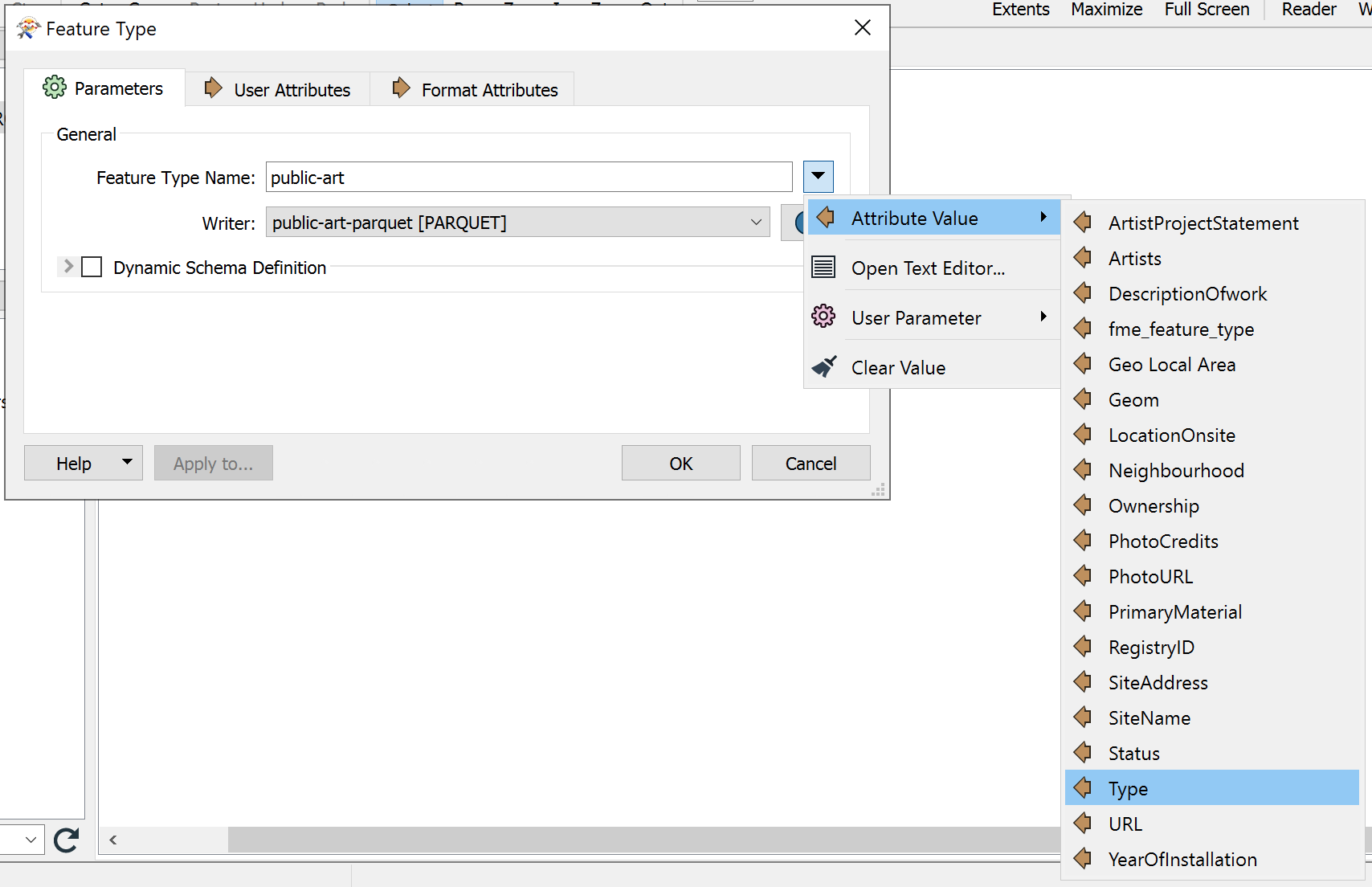Enable Dynamic Schema Definition checkbox
The width and height of the screenshot is (1372, 887).
click(x=92, y=267)
